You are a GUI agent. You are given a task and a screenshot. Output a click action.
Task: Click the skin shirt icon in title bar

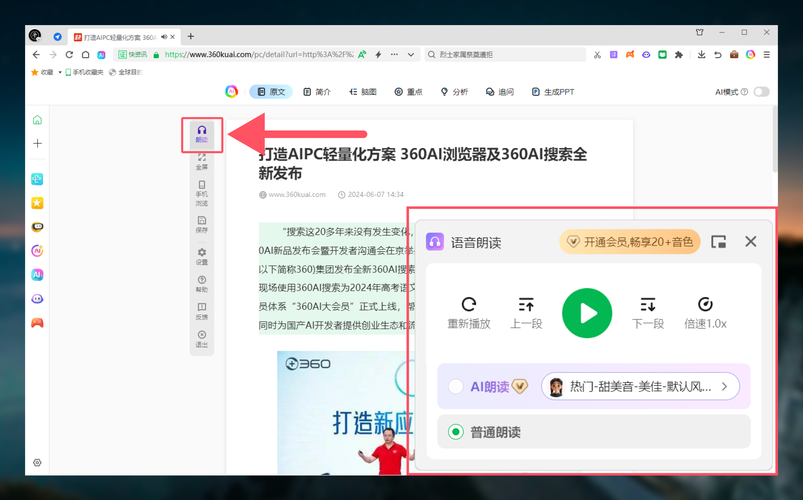point(700,32)
